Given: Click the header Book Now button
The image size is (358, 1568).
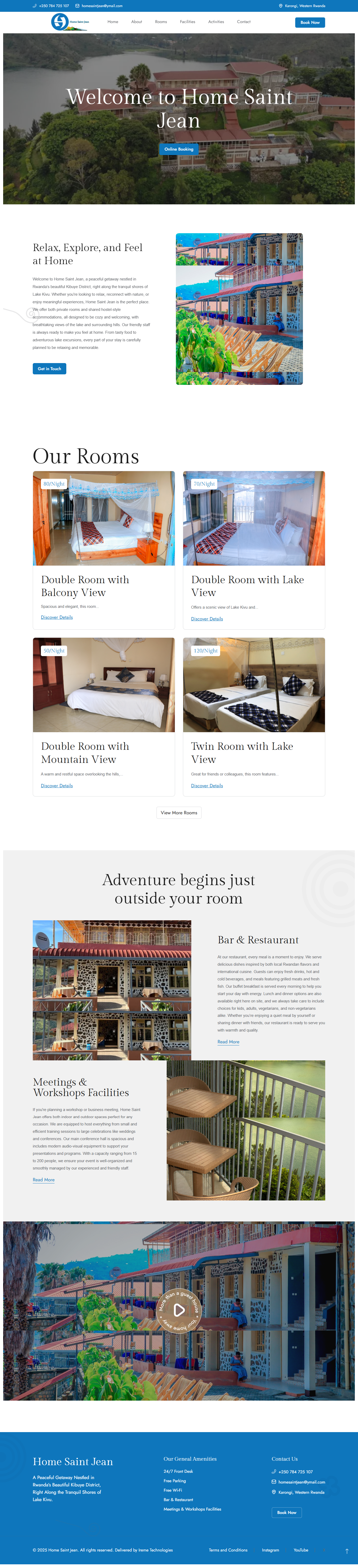Looking at the screenshot, I should click(x=310, y=23).
